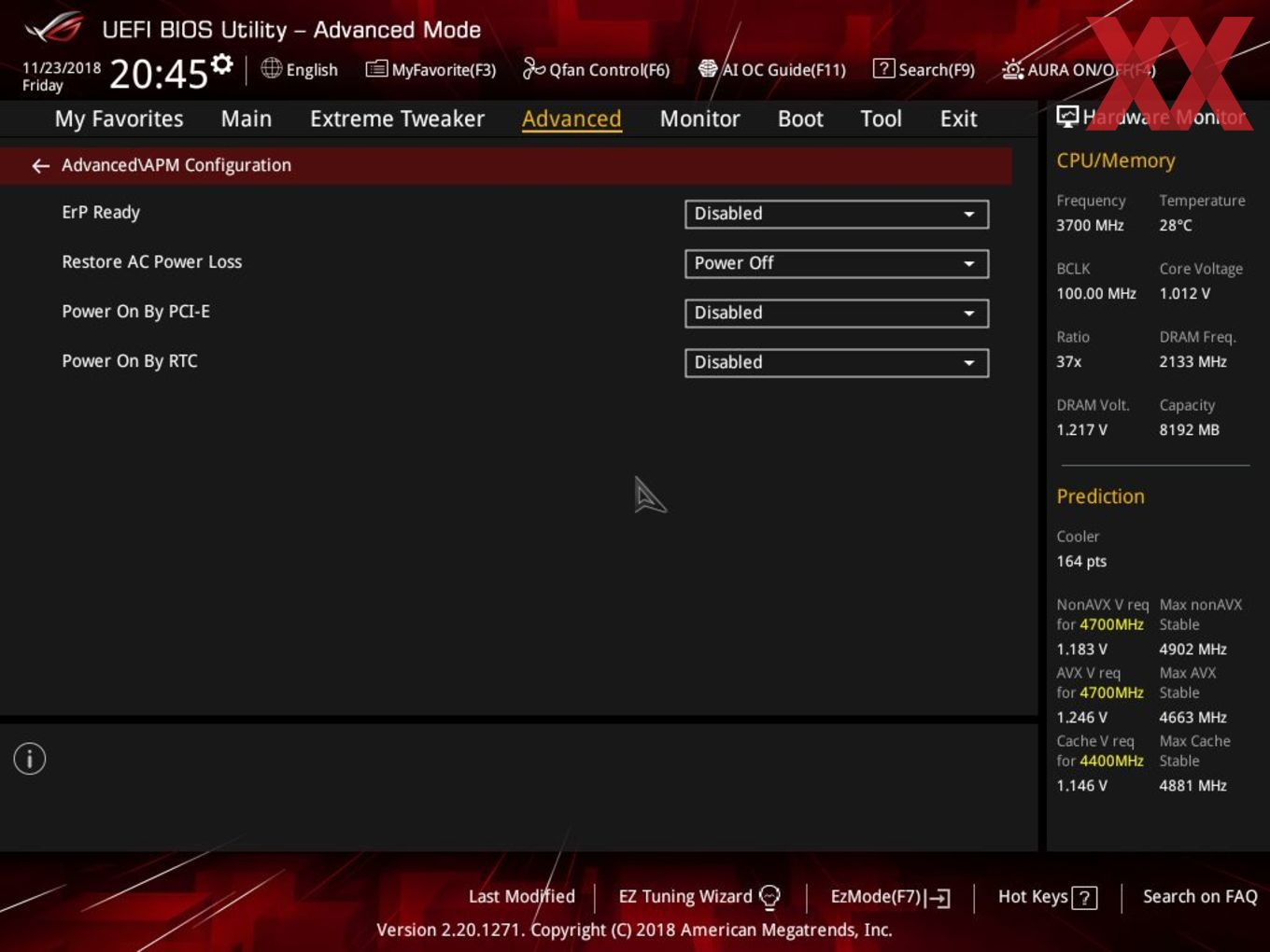This screenshot has width=1270, height=952.
Task: Open MyFavorite(F3)
Action: click(x=431, y=70)
